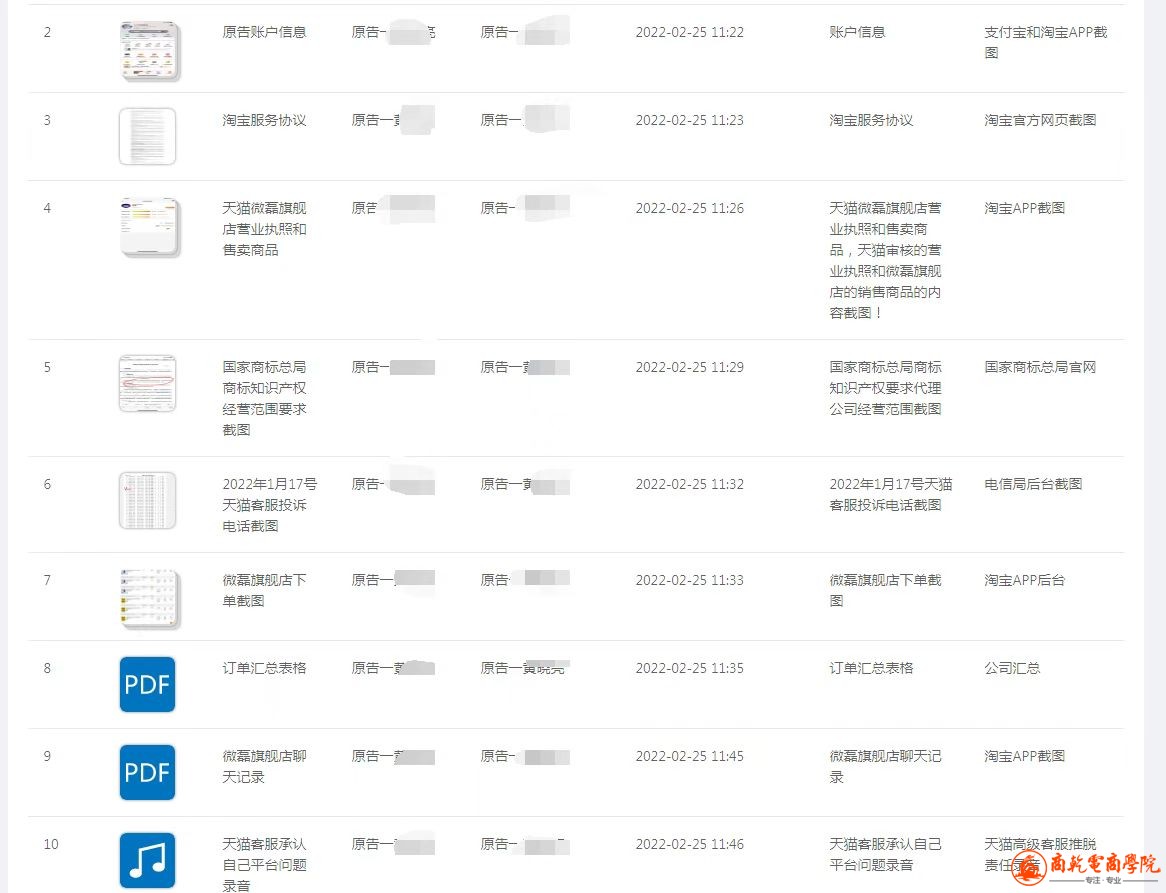Select description 天猫微磊旗舰店营业执照和售卖商品，天猫审核的营业执照 paragraph
The width and height of the screenshot is (1166, 893).
tap(885, 260)
